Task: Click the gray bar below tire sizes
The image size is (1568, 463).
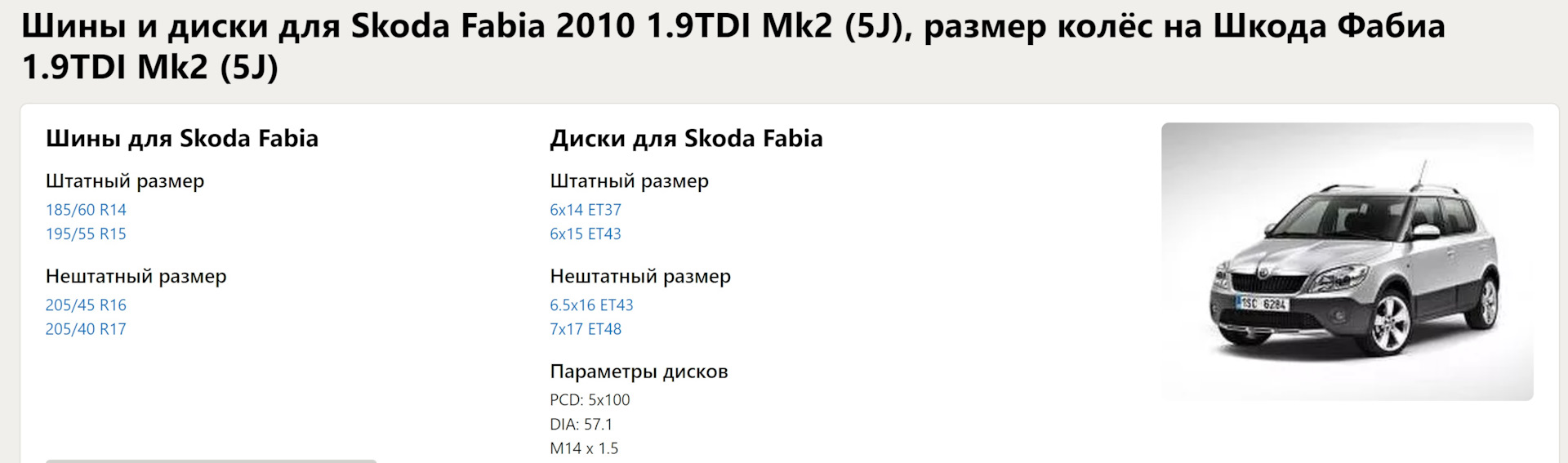Action: (211, 461)
